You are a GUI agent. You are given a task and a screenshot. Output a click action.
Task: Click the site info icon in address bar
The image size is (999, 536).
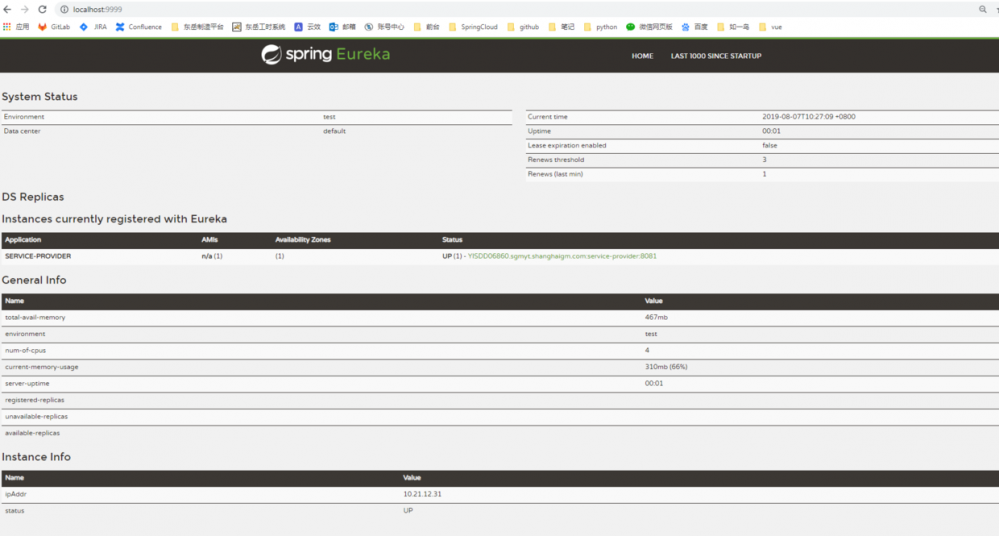click(64, 10)
